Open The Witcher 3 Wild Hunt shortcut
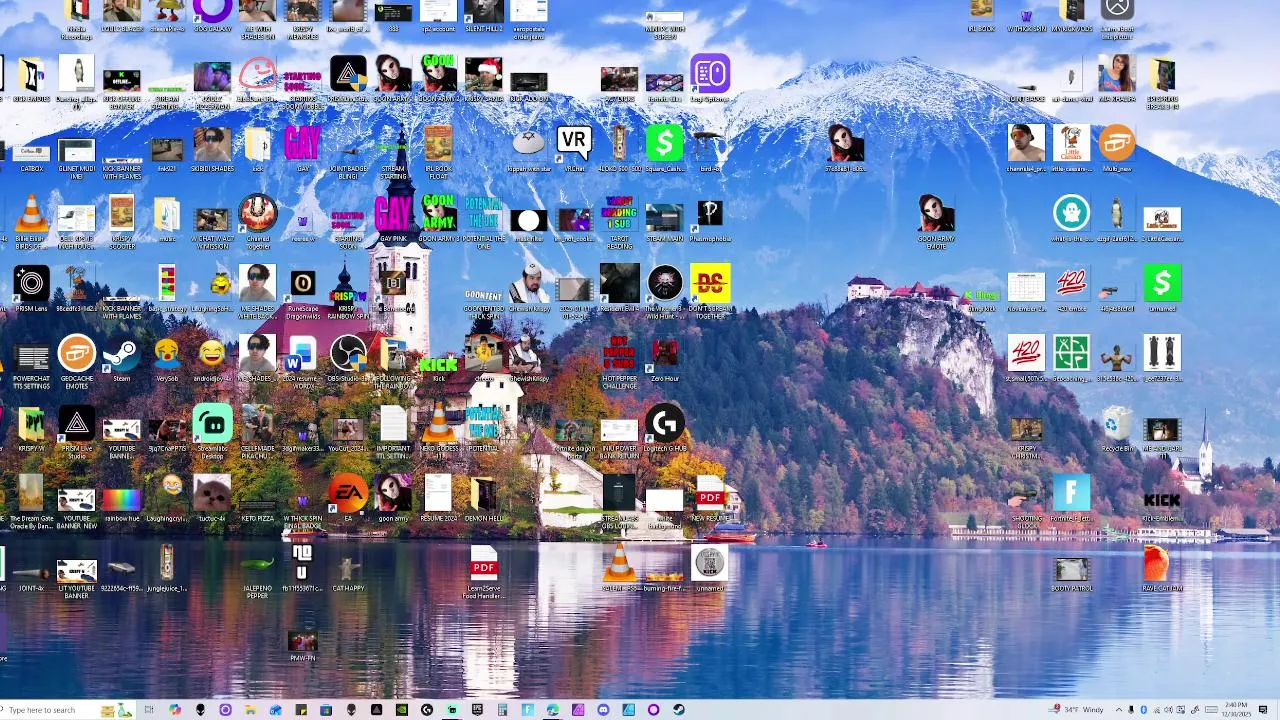 (664, 292)
